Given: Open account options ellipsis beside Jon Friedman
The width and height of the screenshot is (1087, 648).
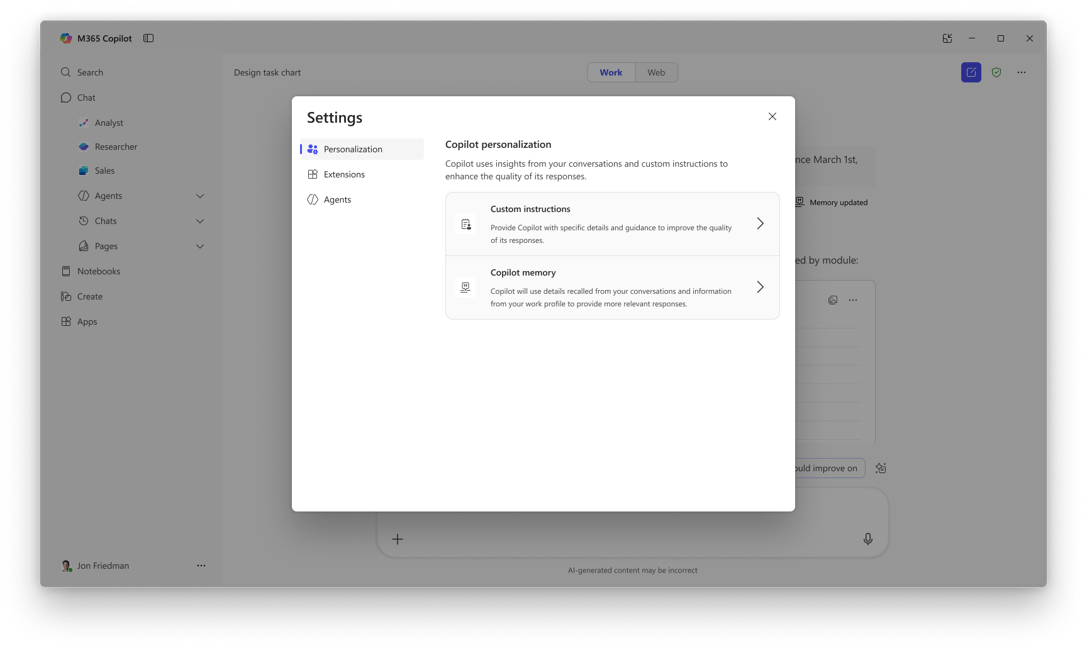Looking at the screenshot, I should click(x=201, y=566).
